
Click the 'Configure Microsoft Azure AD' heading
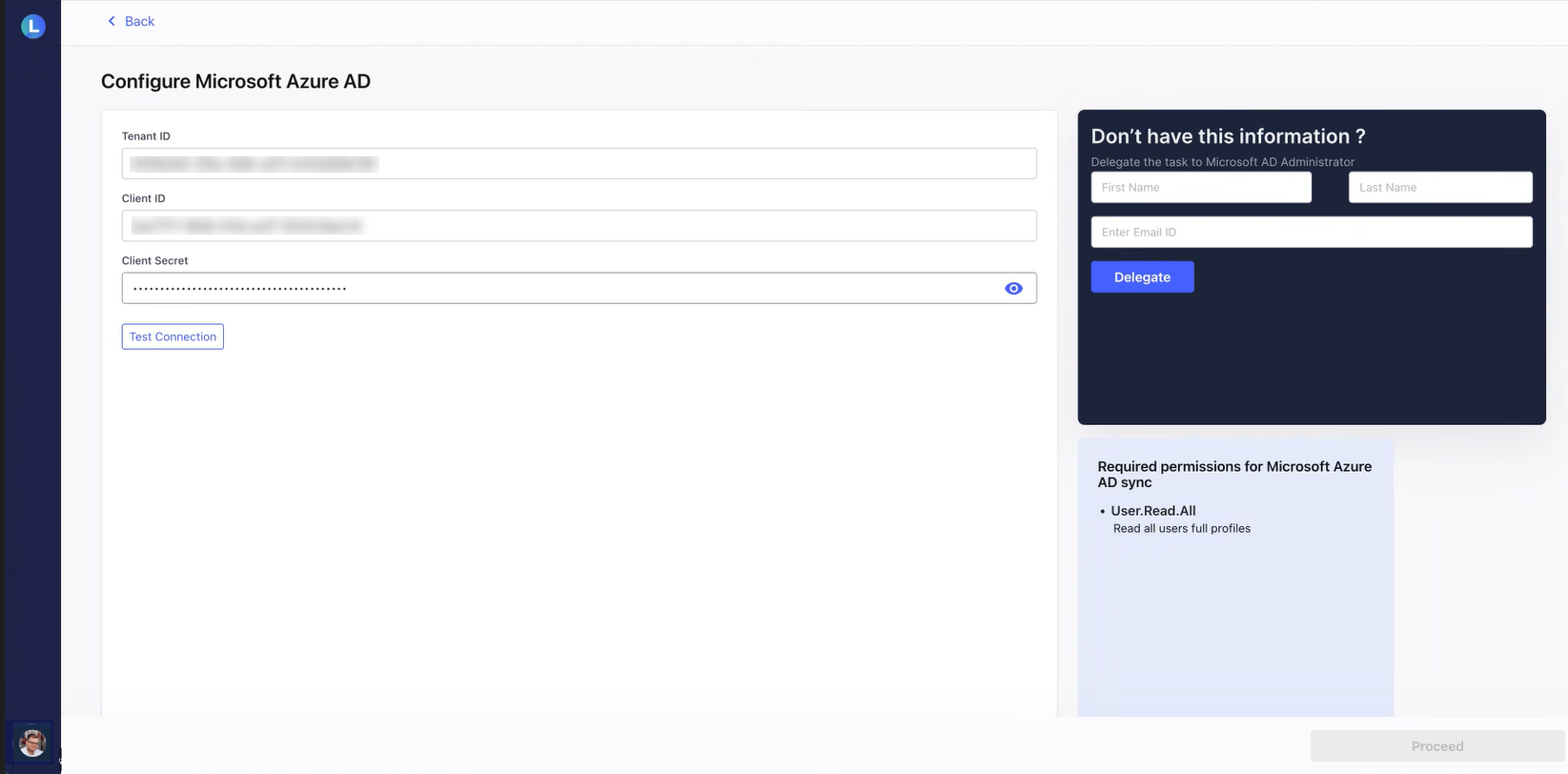(235, 81)
